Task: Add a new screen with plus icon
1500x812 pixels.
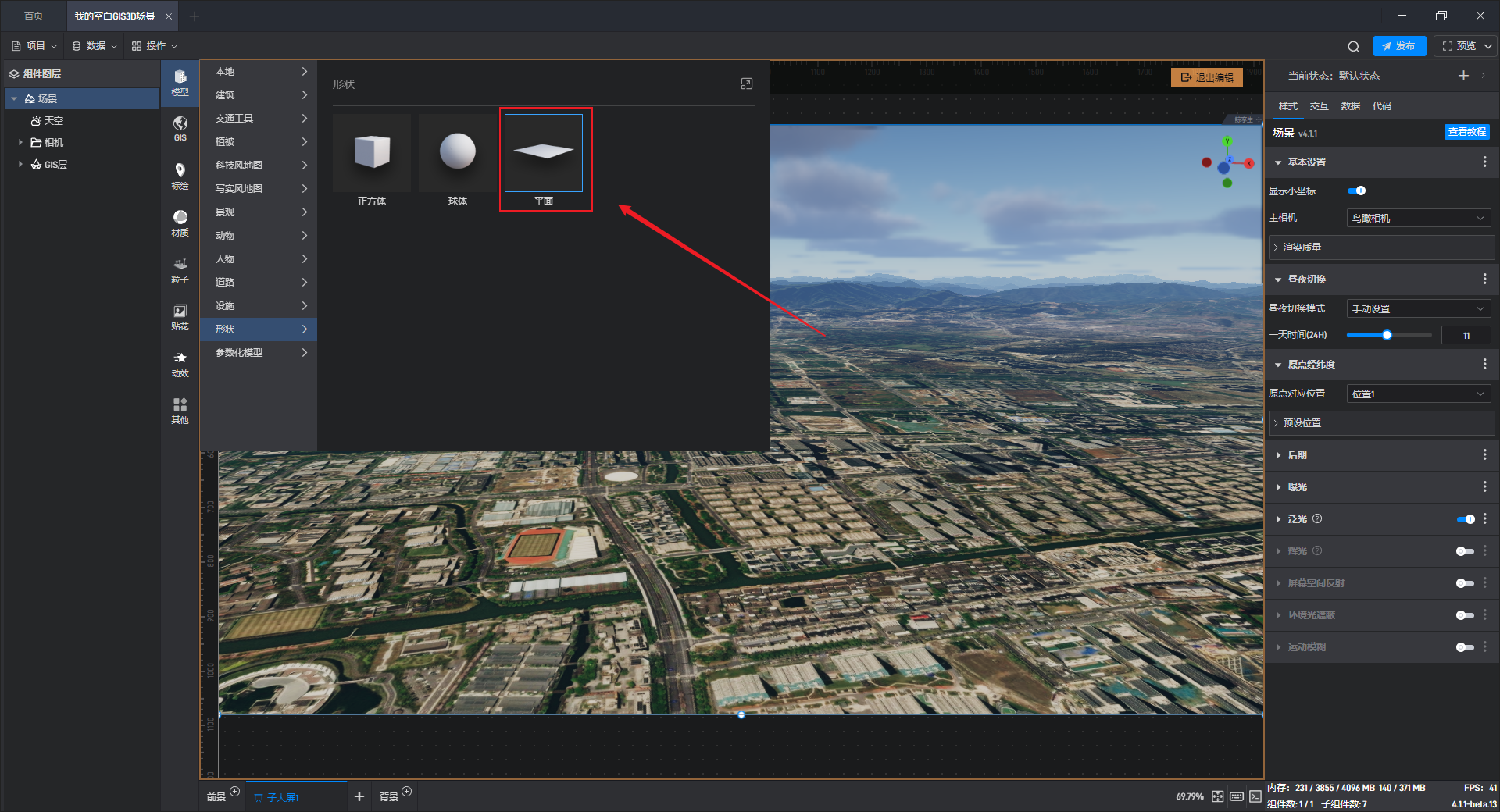Action: [x=359, y=796]
